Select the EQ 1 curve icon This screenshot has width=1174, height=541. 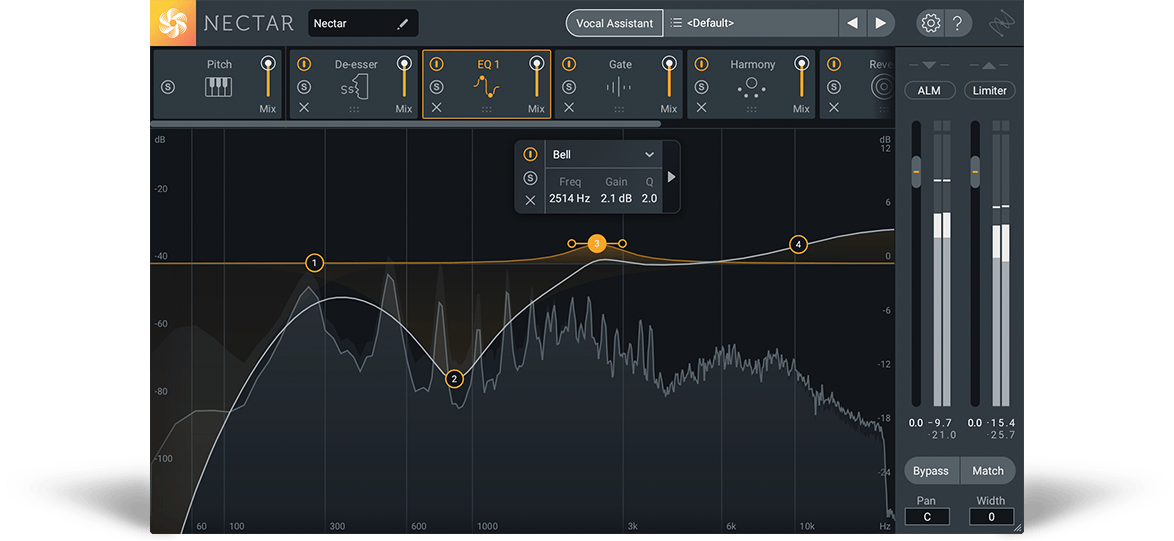[486, 88]
